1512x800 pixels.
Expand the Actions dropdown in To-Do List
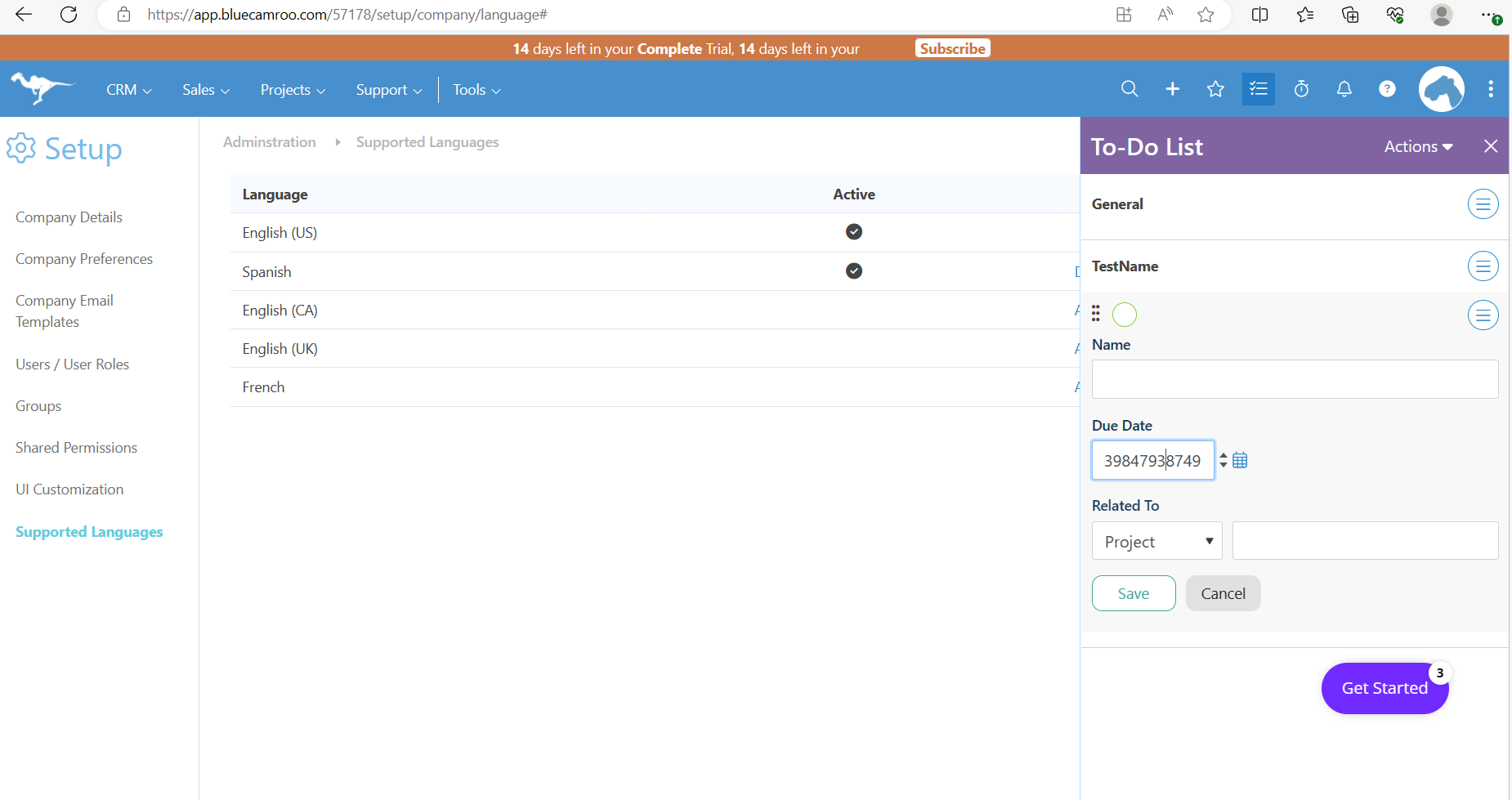tap(1418, 146)
